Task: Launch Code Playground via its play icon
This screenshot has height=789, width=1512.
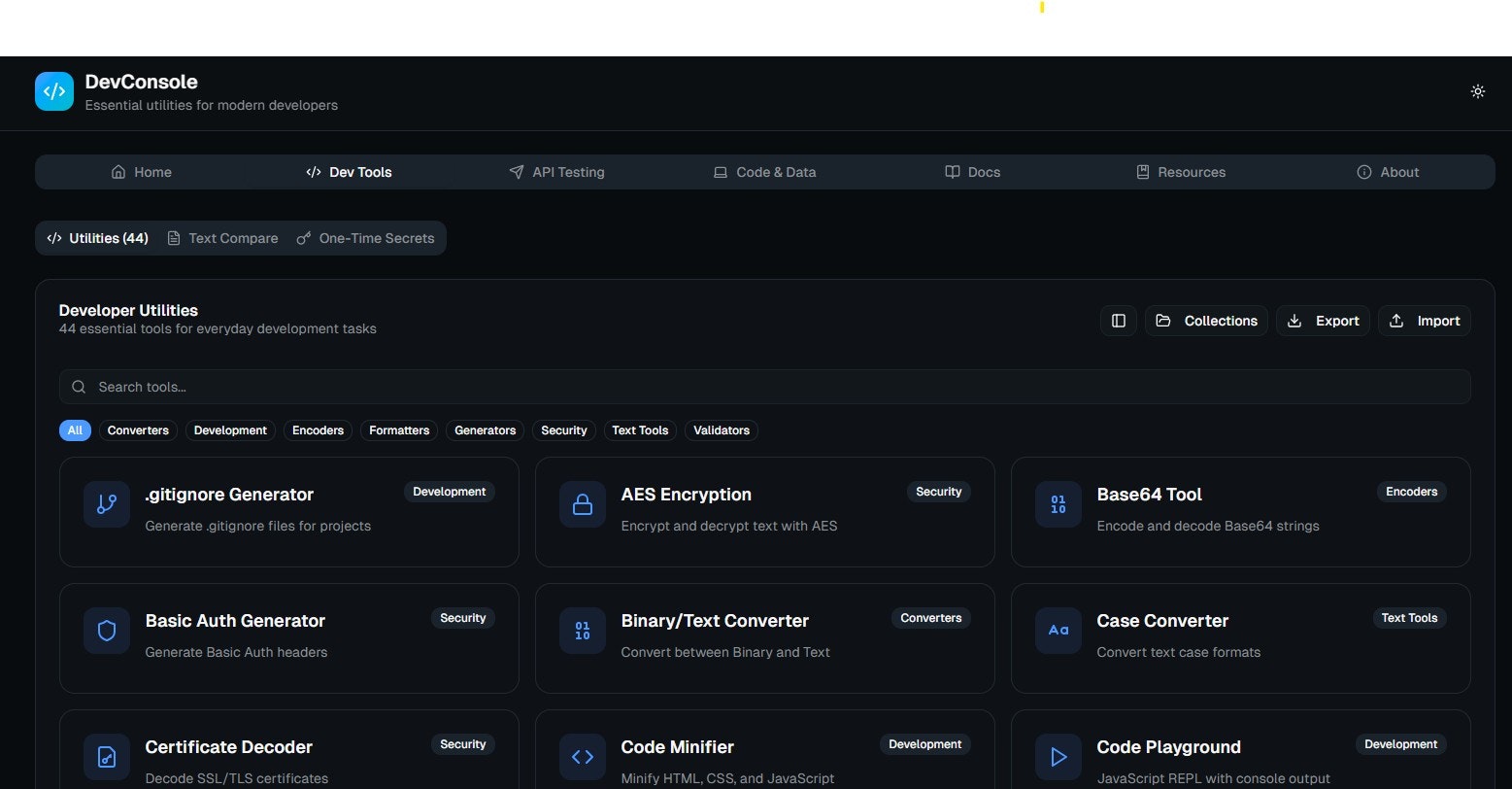Action: [1058, 757]
